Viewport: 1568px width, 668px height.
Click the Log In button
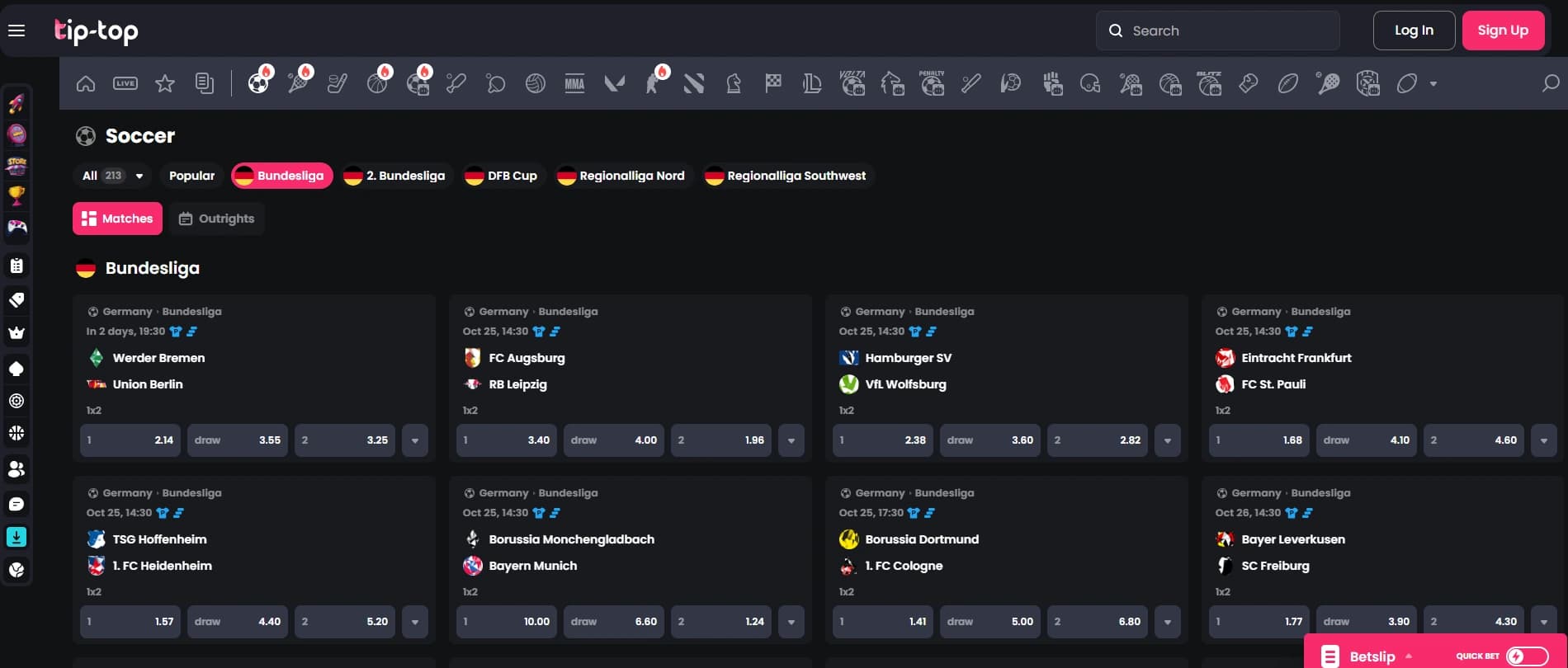coord(1414,31)
